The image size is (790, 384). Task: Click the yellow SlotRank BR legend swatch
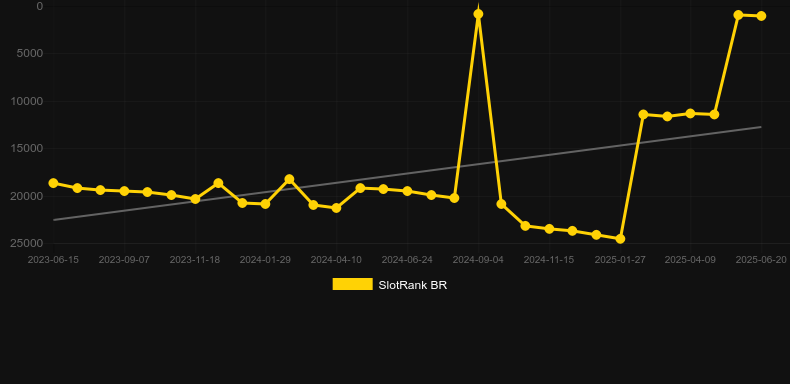[x=353, y=284]
